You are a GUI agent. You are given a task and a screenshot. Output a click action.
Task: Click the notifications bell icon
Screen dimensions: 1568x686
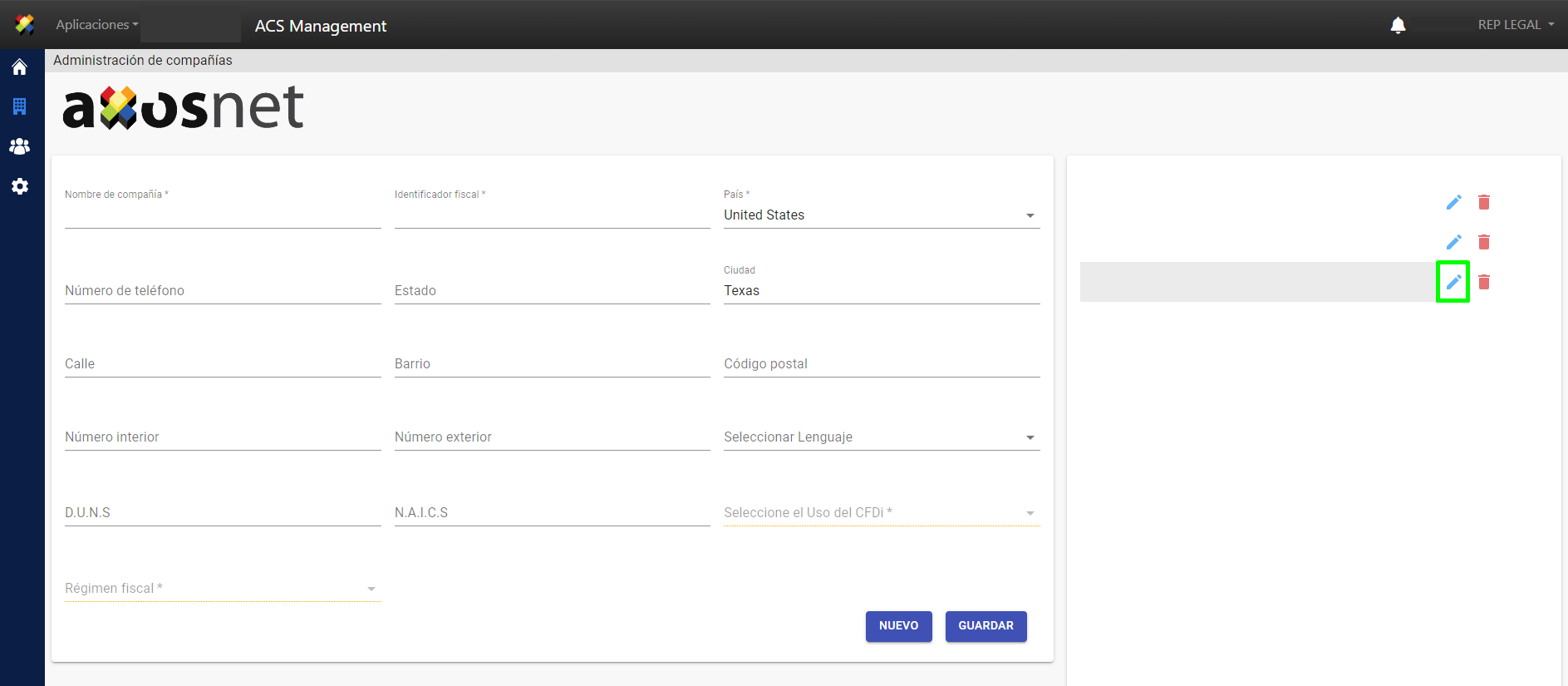click(1398, 26)
